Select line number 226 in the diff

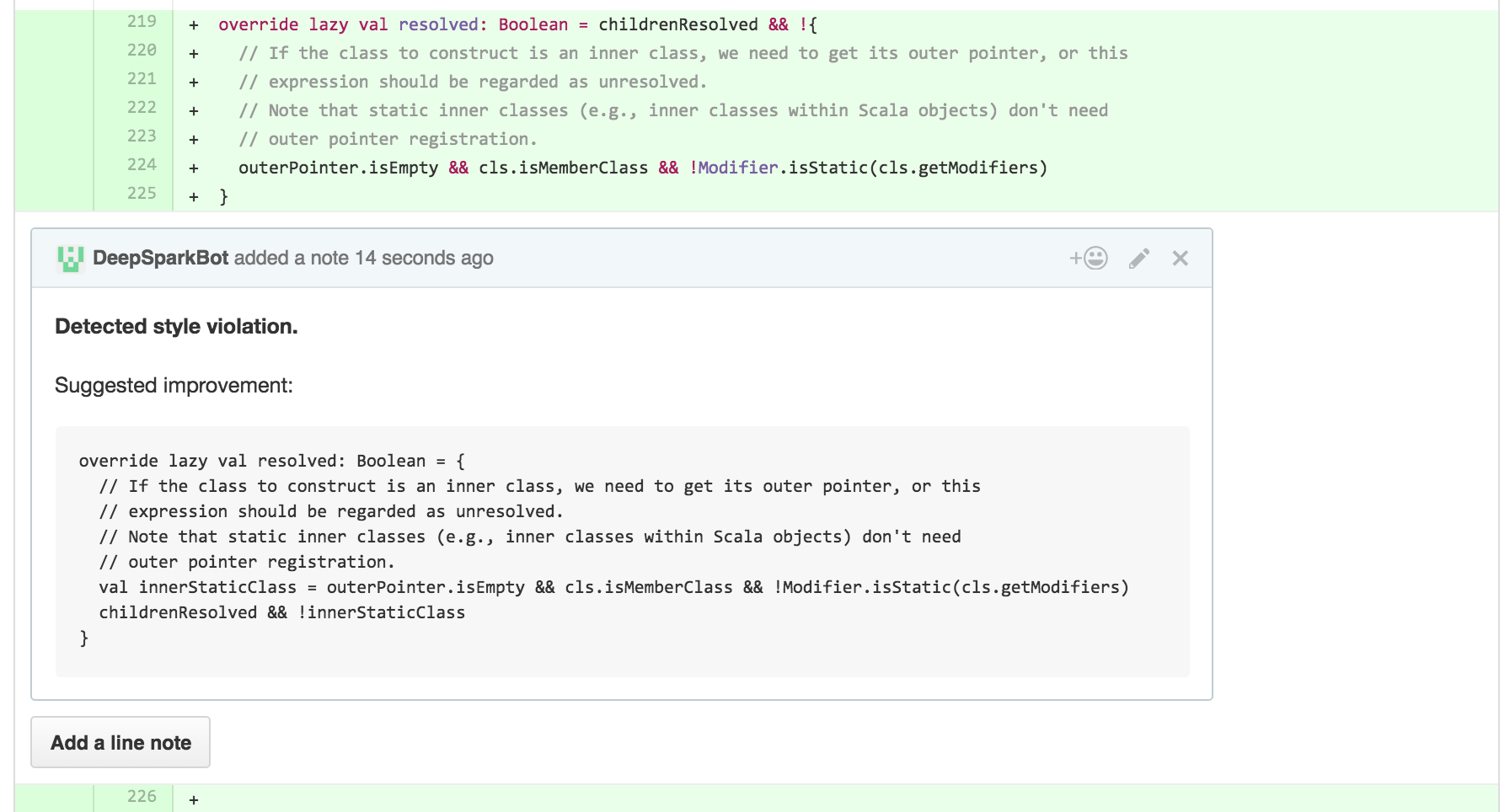[x=142, y=797]
